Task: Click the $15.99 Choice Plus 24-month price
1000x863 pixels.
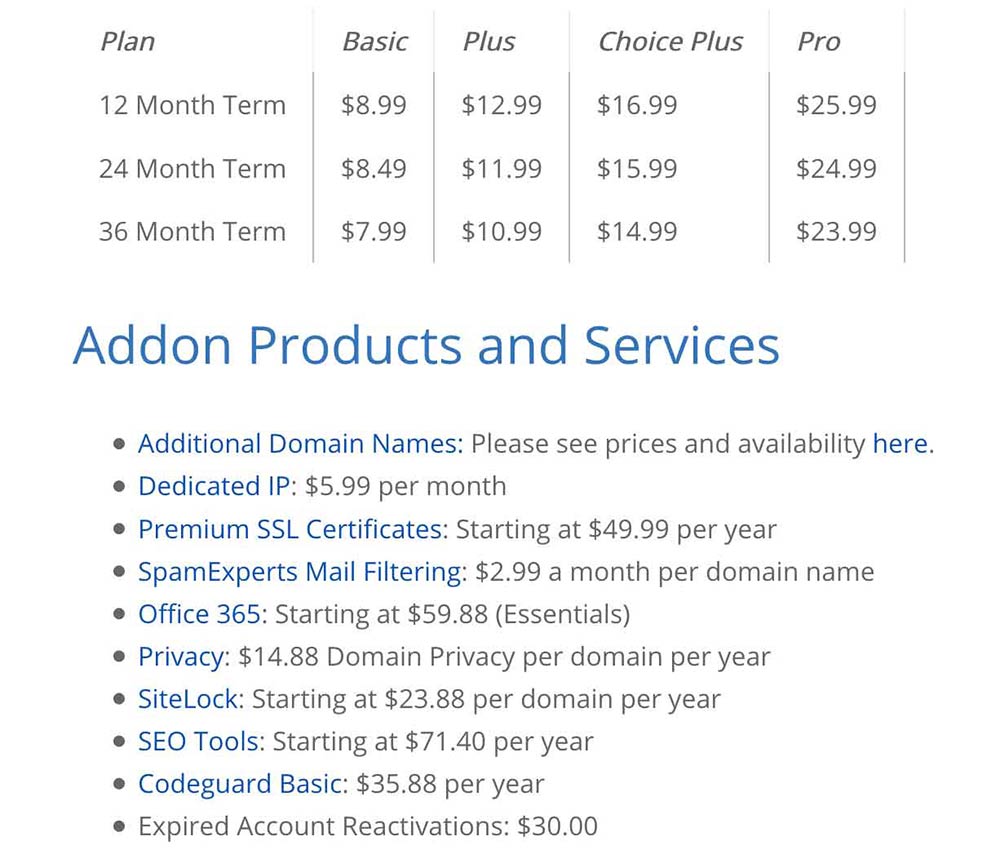Action: [637, 169]
